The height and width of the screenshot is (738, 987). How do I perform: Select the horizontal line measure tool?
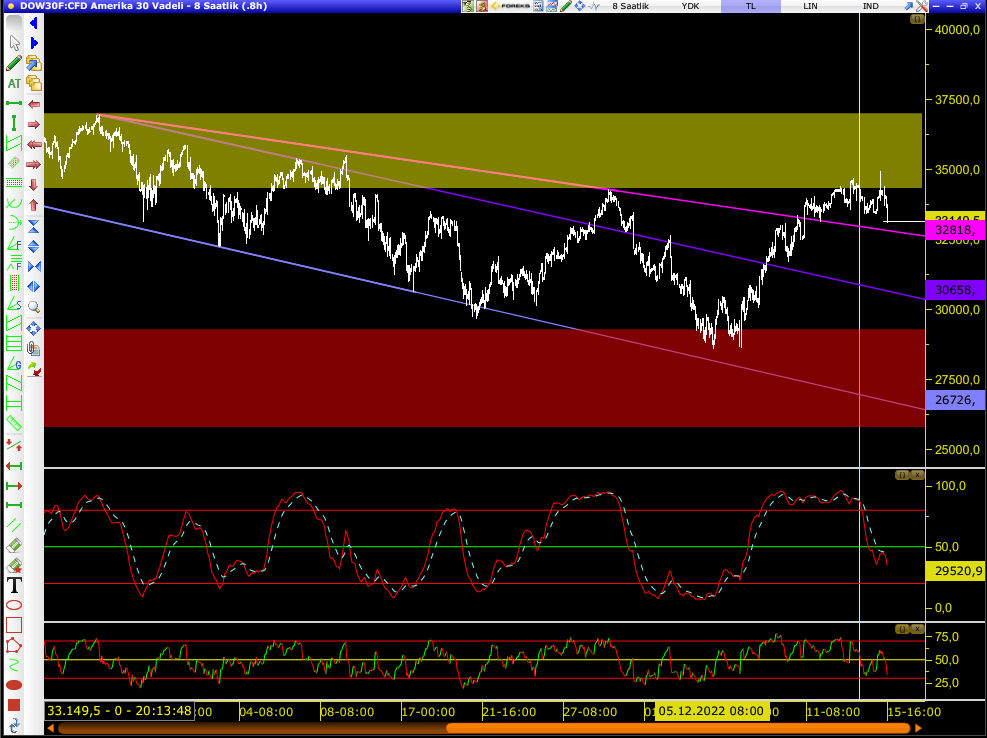pos(14,103)
